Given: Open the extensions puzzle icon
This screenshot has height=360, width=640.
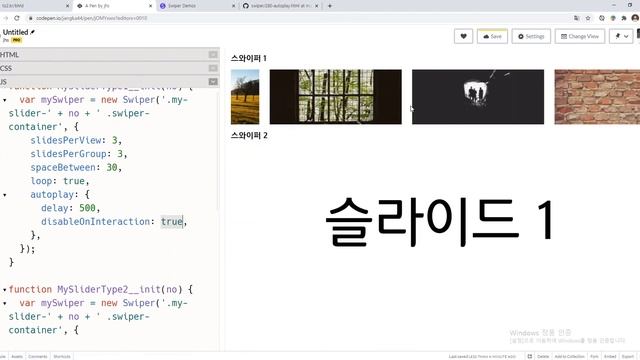Looking at the screenshot, I should [624, 18].
